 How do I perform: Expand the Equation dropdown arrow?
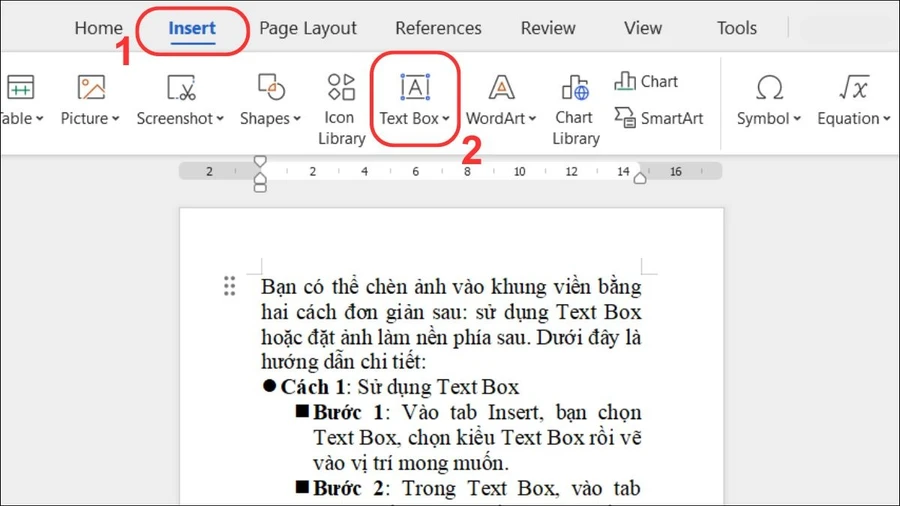coord(887,119)
